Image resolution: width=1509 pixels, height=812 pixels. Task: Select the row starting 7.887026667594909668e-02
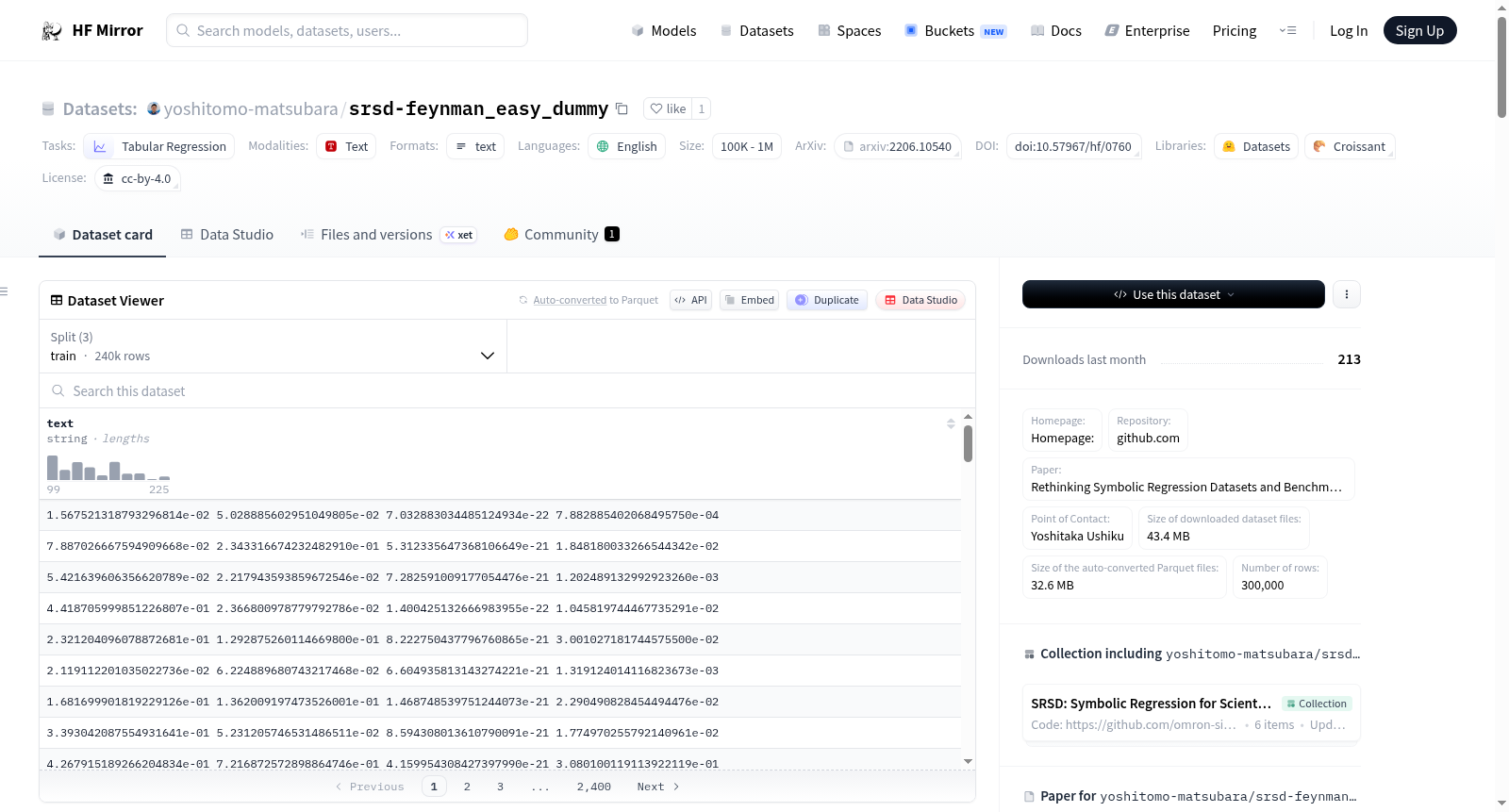point(500,546)
